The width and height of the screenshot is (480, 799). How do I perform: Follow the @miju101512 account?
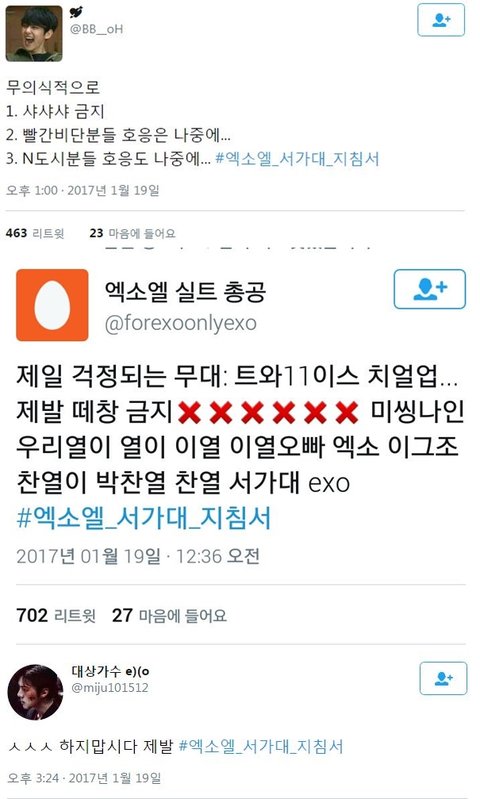point(443,678)
